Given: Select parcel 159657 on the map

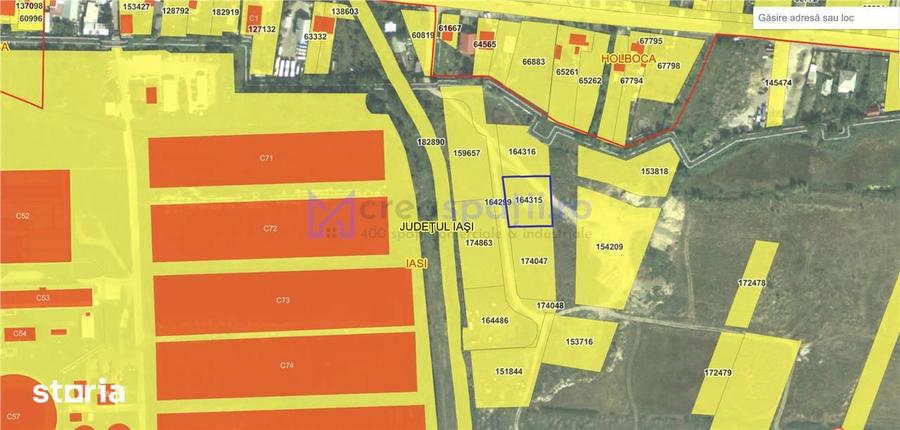Looking at the screenshot, I should (x=466, y=153).
